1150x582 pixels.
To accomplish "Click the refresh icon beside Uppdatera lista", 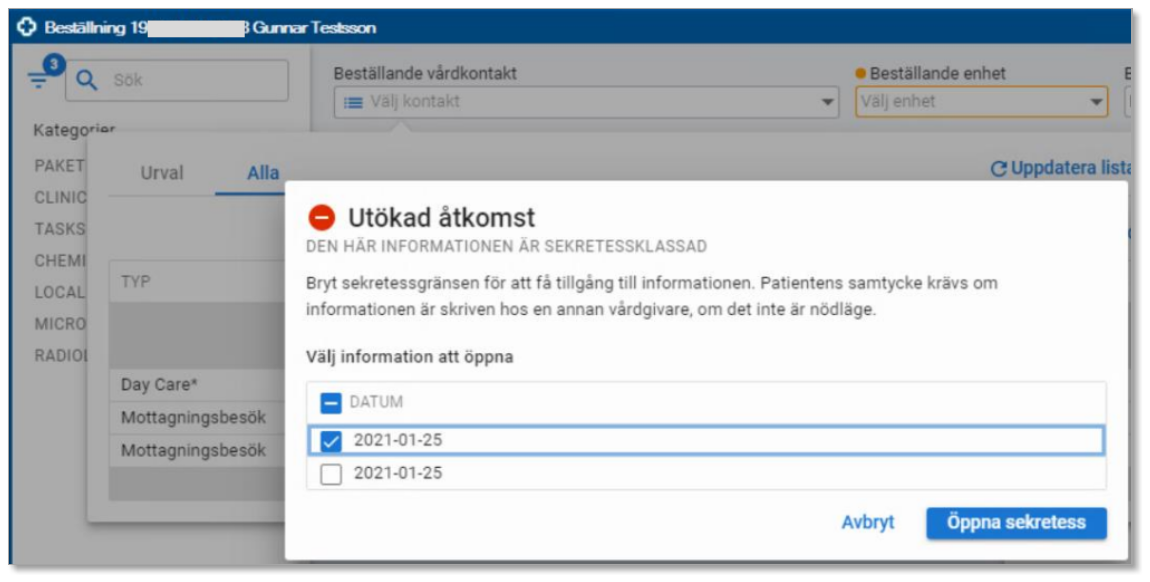I will (x=997, y=169).
